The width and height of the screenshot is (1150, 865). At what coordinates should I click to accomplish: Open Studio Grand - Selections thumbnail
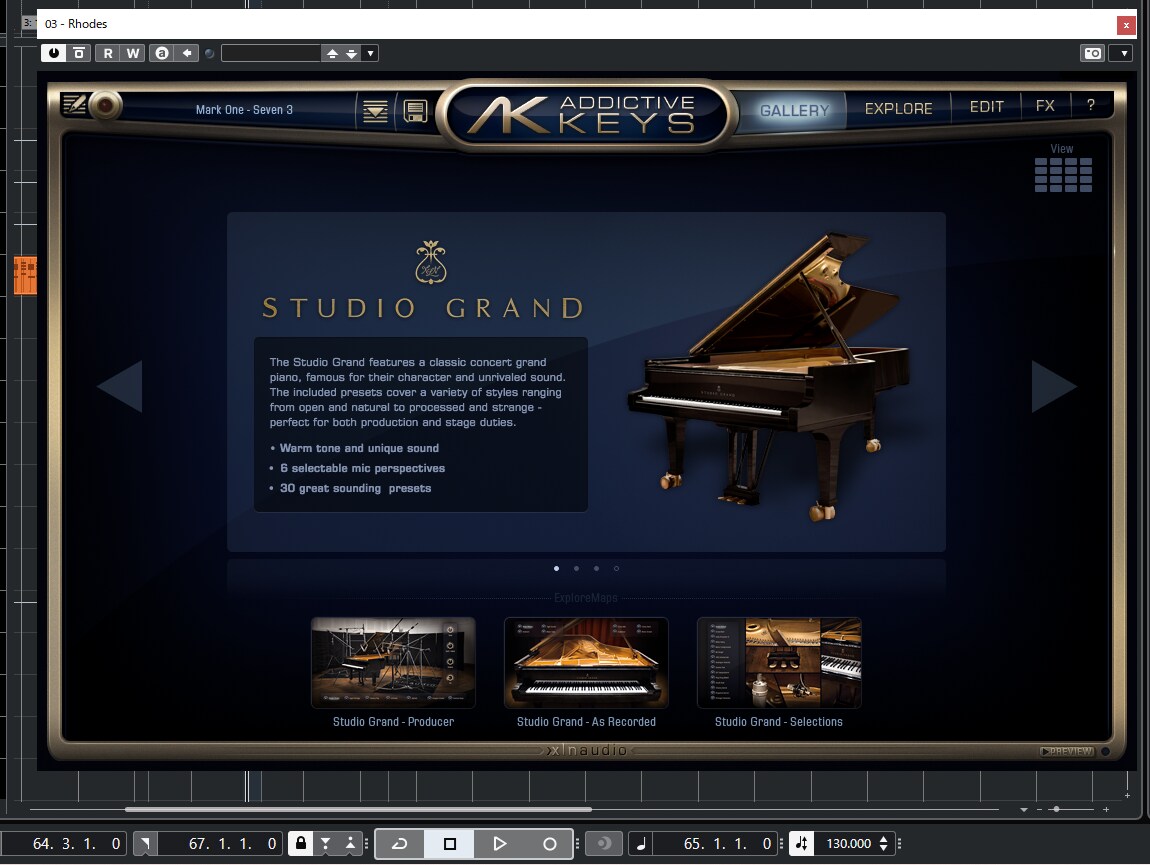pyautogui.click(x=779, y=663)
